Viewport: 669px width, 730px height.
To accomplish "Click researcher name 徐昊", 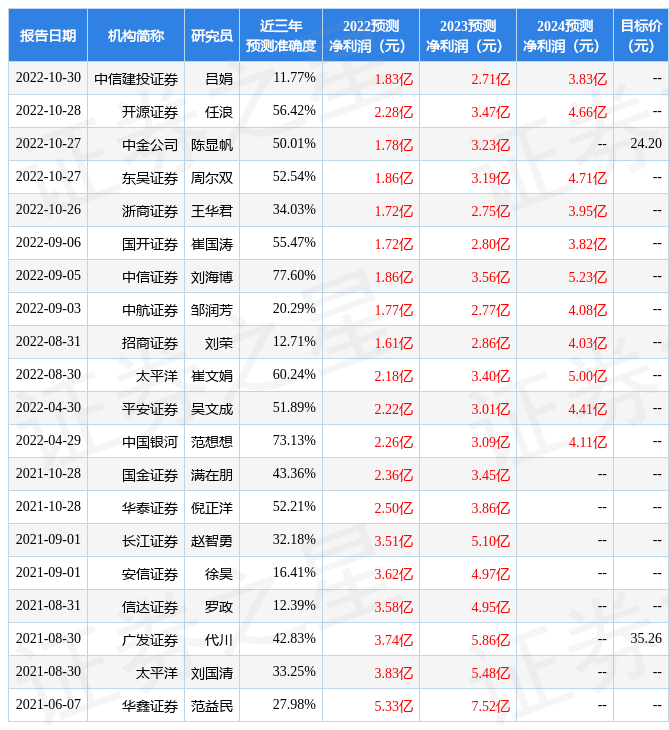I will coord(219,574).
